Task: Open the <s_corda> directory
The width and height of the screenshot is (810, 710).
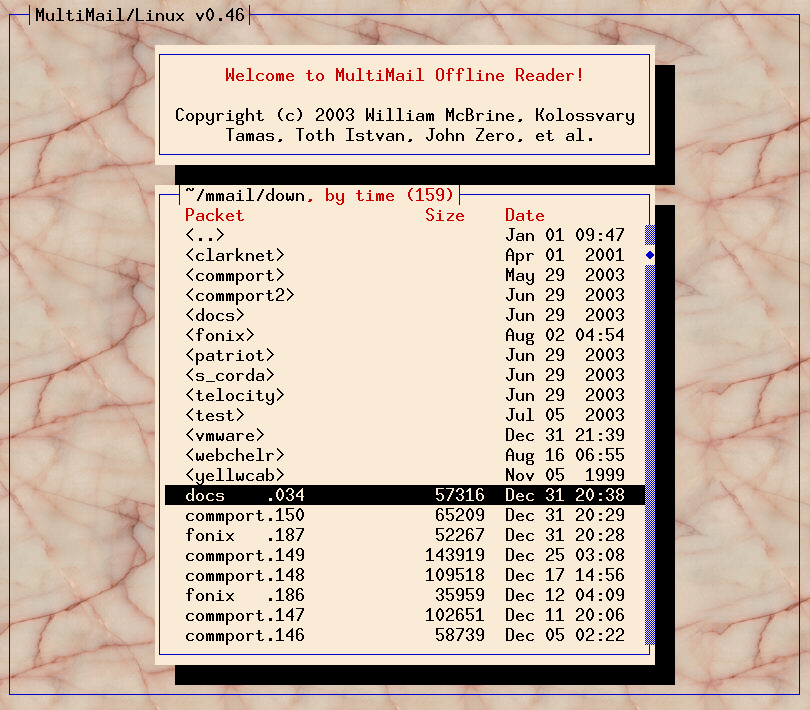Action: pyautogui.click(x=230, y=375)
